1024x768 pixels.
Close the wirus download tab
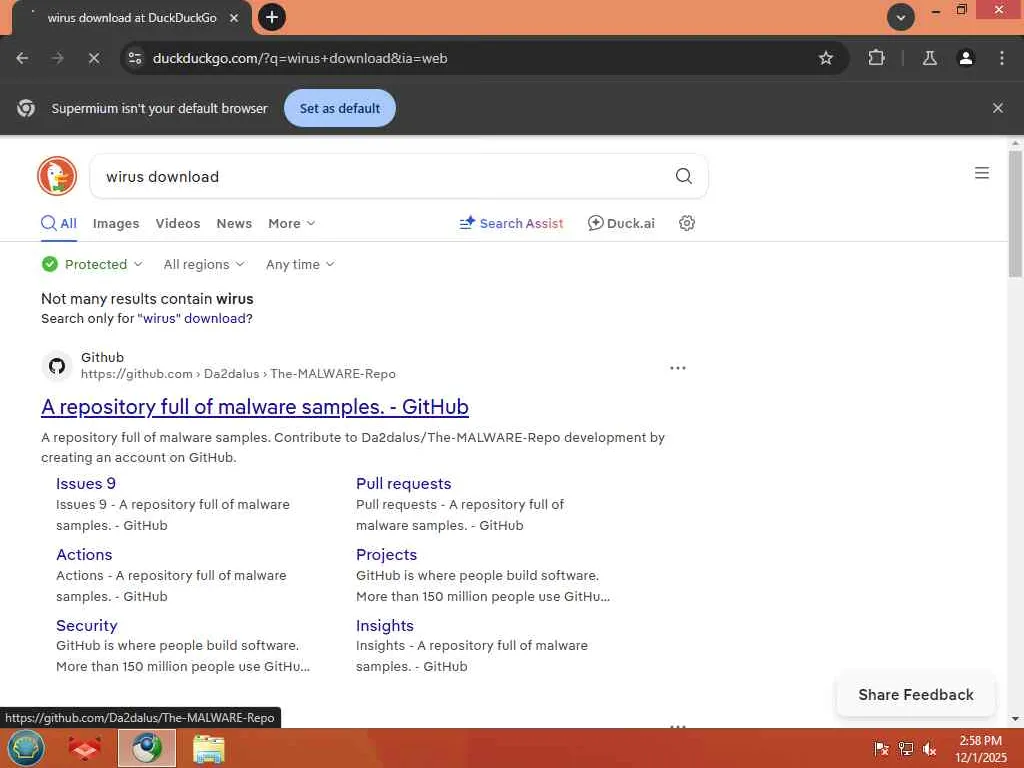click(x=234, y=18)
